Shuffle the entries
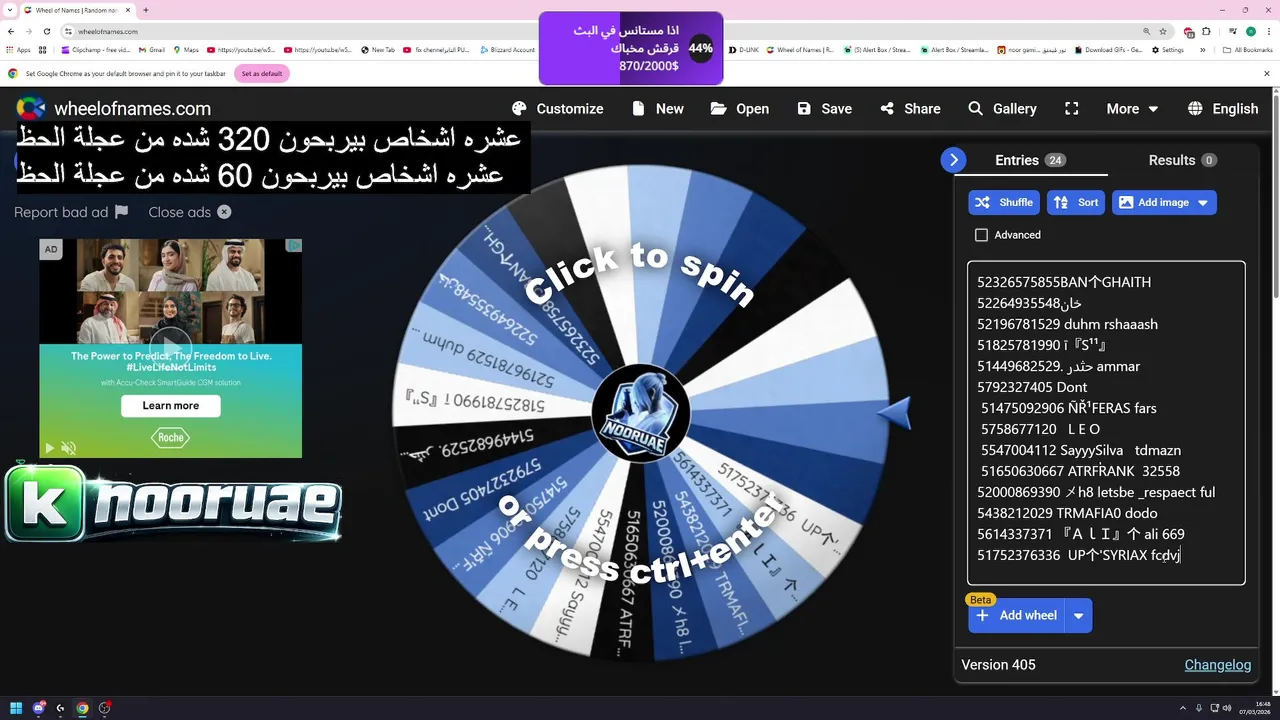 (1004, 202)
